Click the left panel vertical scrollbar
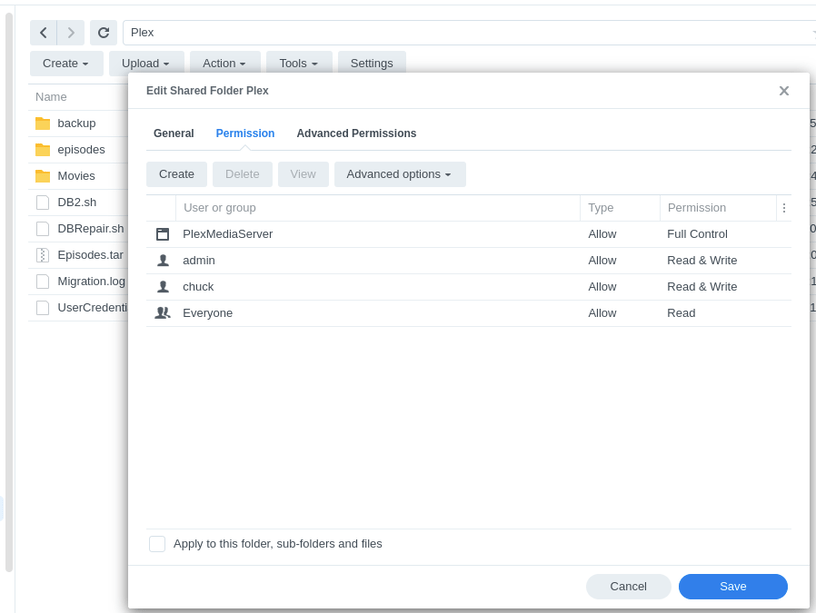Viewport: 816px width, 613px height. [9, 291]
